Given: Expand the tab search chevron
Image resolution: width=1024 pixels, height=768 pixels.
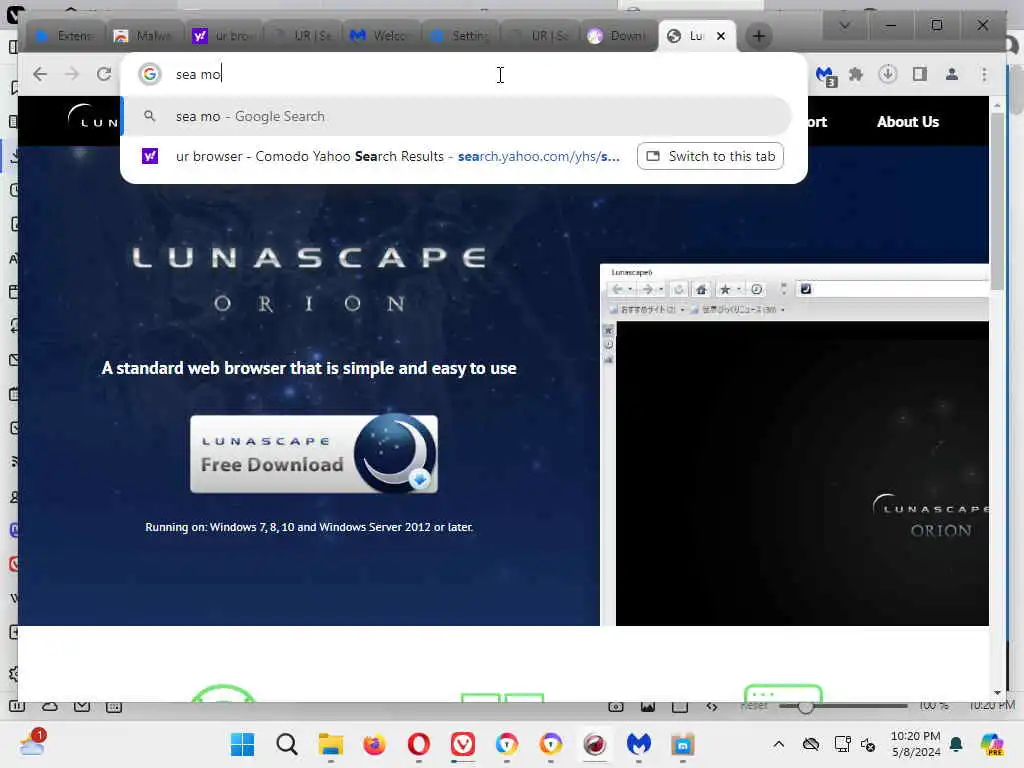Looking at the screenshot, I should (x=844, y=25).
